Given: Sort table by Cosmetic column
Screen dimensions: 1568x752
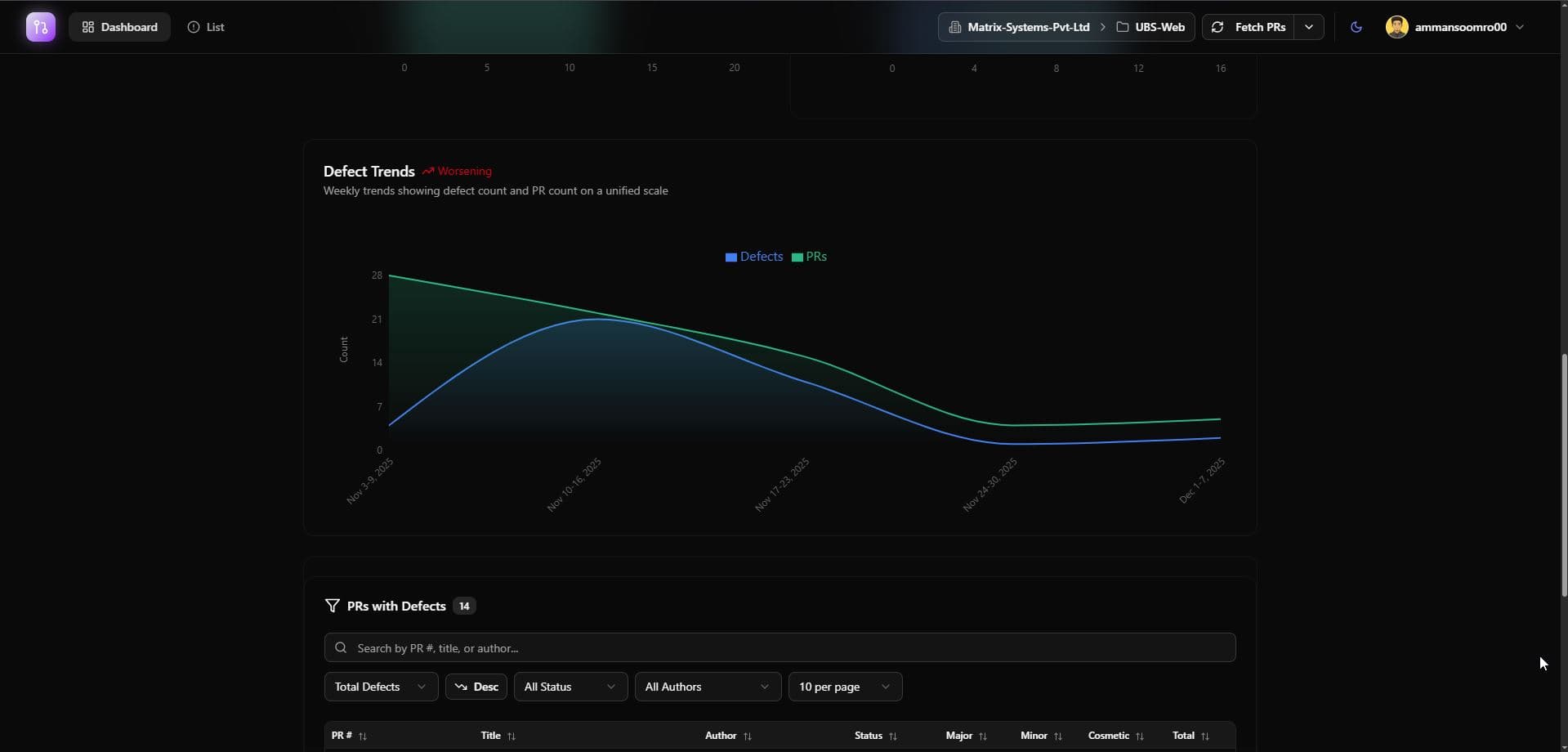Looking at the screenshot, I should (1116, 736).
